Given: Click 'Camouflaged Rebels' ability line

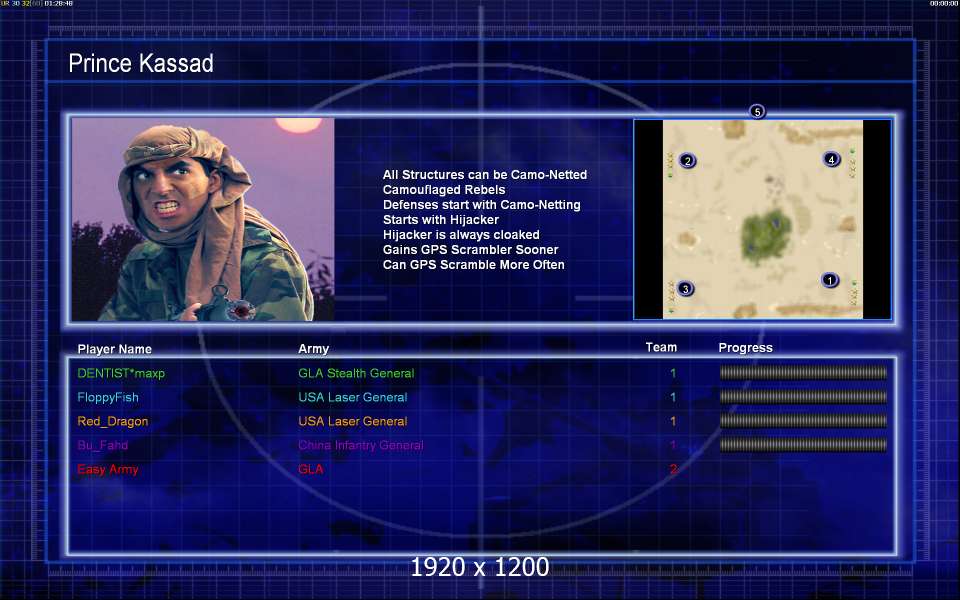Looking at the screenshot, I should pyautogui.click(x=444, y=190).
